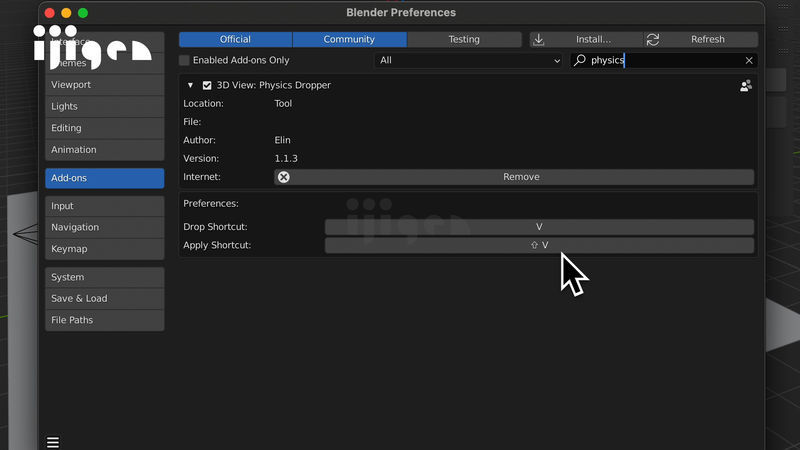Screen dimensions: 800x450
Task: Open the File Paths preferences section
Action: [105, 320]
